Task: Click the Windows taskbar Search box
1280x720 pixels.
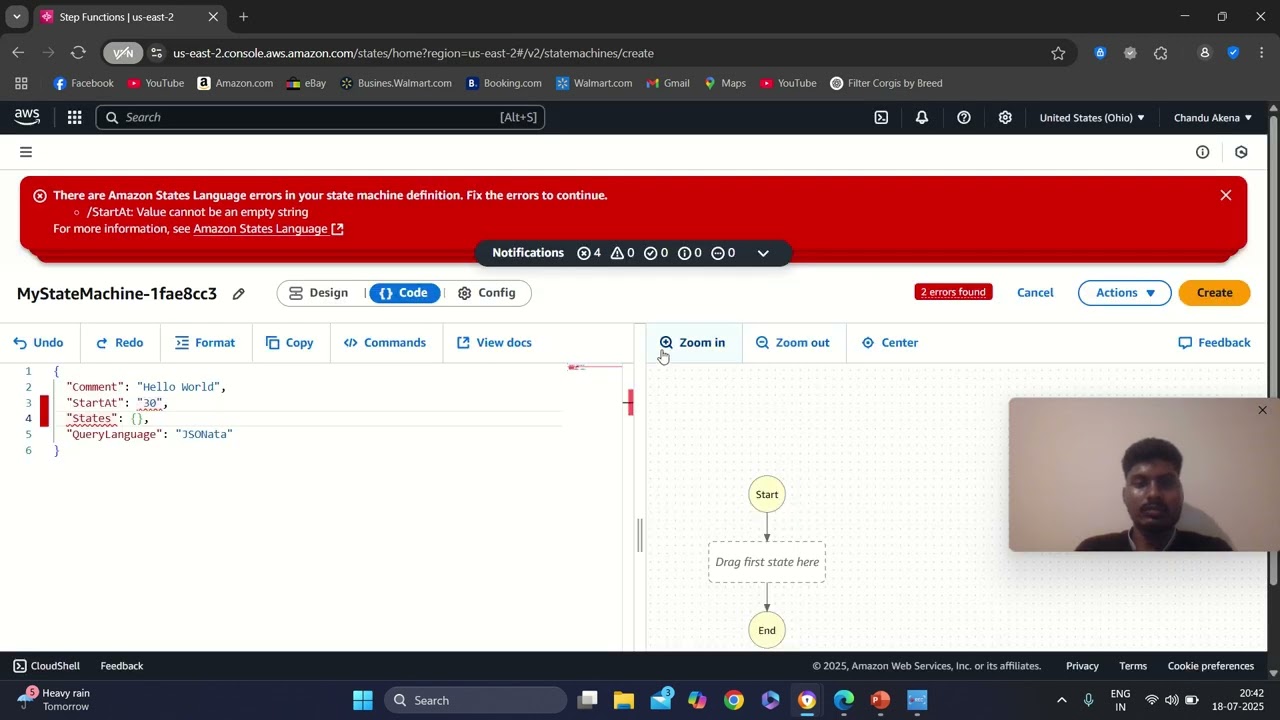Action: pyautogui.click(x=475, y=700)
